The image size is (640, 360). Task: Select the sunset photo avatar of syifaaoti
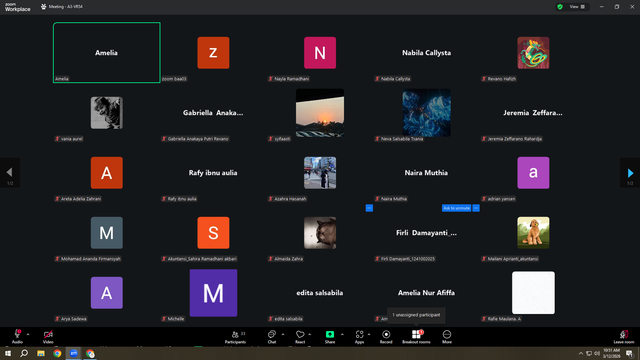point(320,113)
